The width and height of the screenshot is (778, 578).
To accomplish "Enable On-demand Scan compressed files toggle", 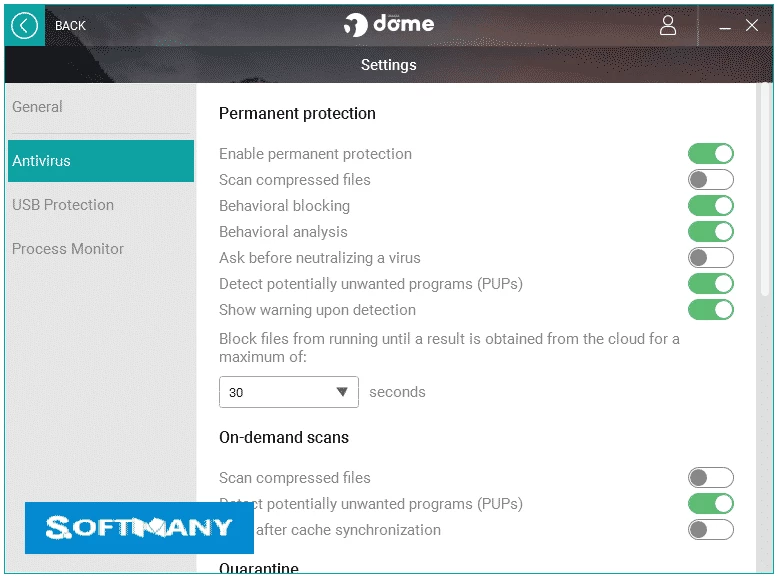I will pos(710,478).
